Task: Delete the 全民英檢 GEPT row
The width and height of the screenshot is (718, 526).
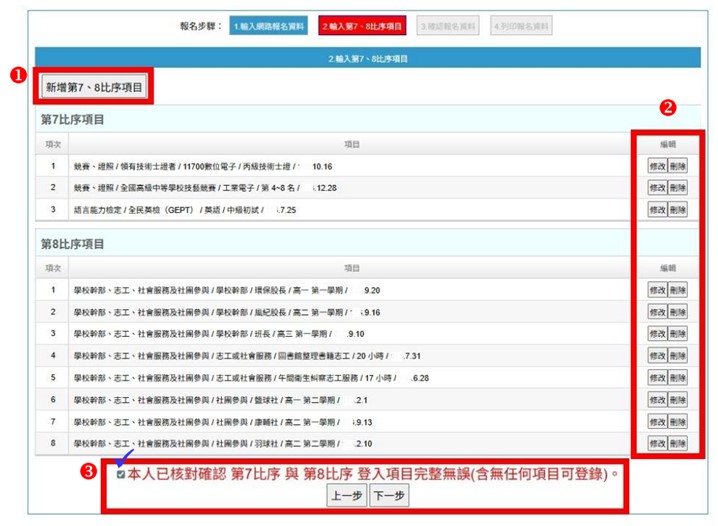Action: 677,209
